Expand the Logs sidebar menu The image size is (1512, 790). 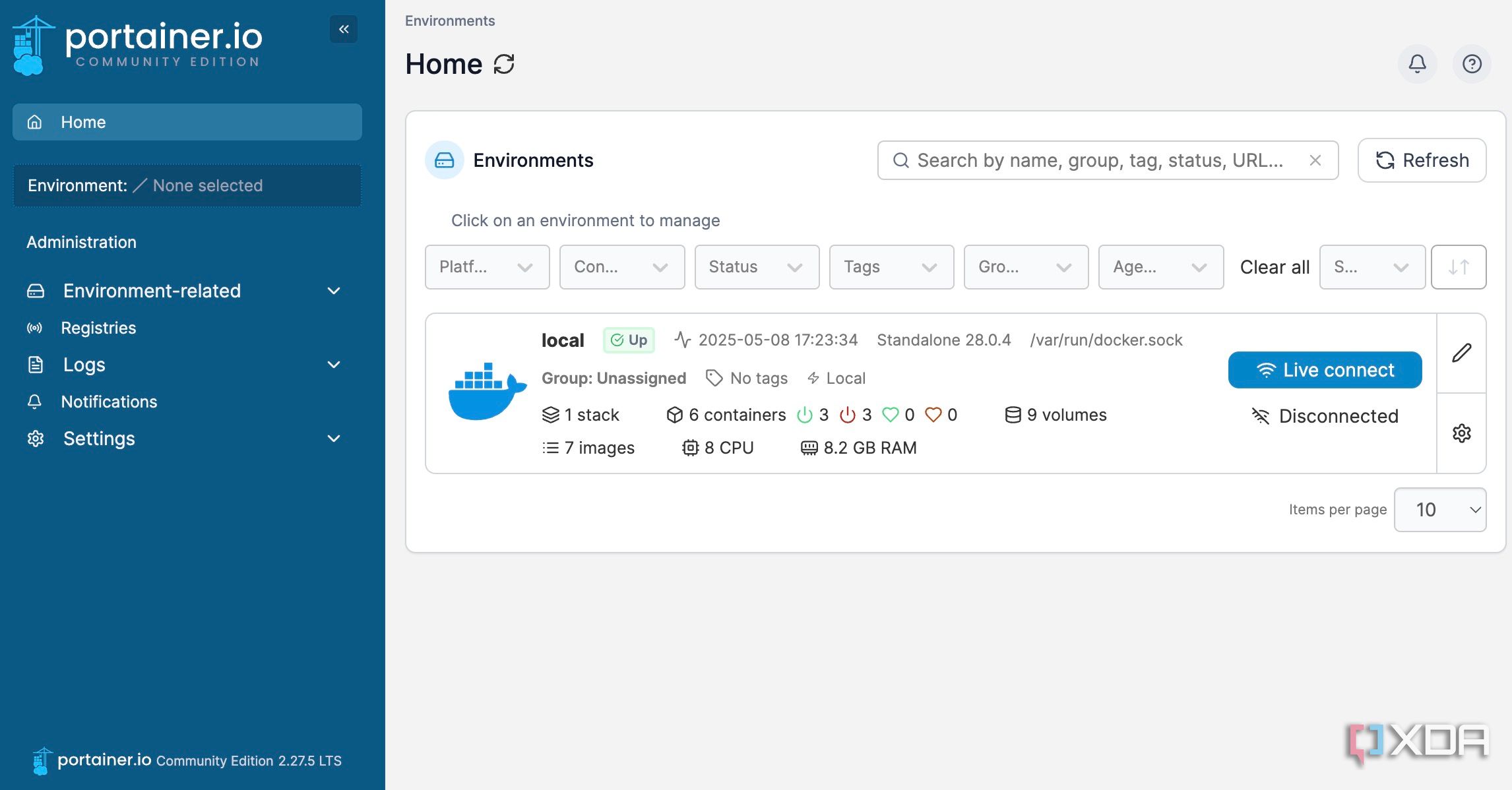coord(84,365)
